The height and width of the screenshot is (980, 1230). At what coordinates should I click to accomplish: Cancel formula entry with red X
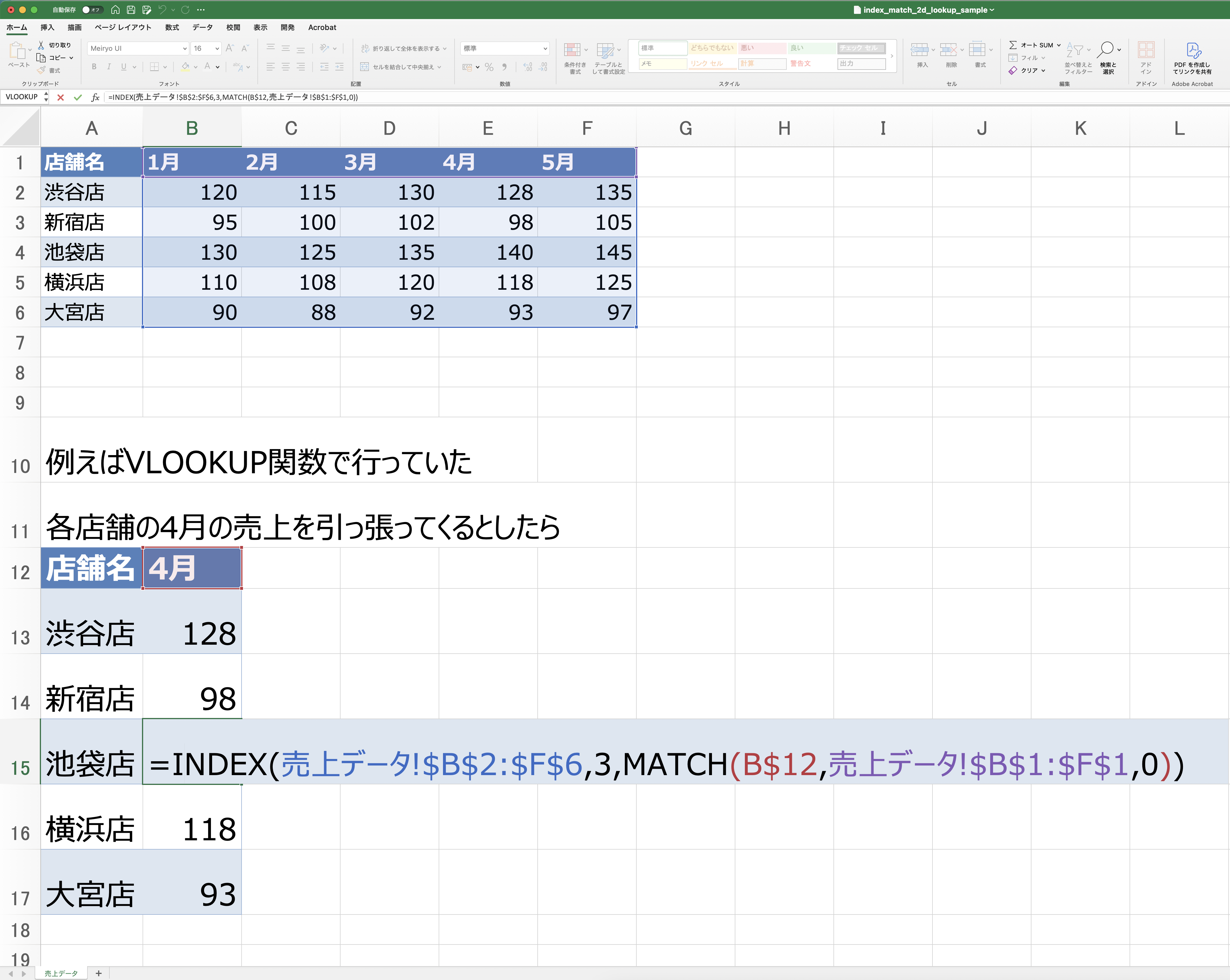pos(61,98)
